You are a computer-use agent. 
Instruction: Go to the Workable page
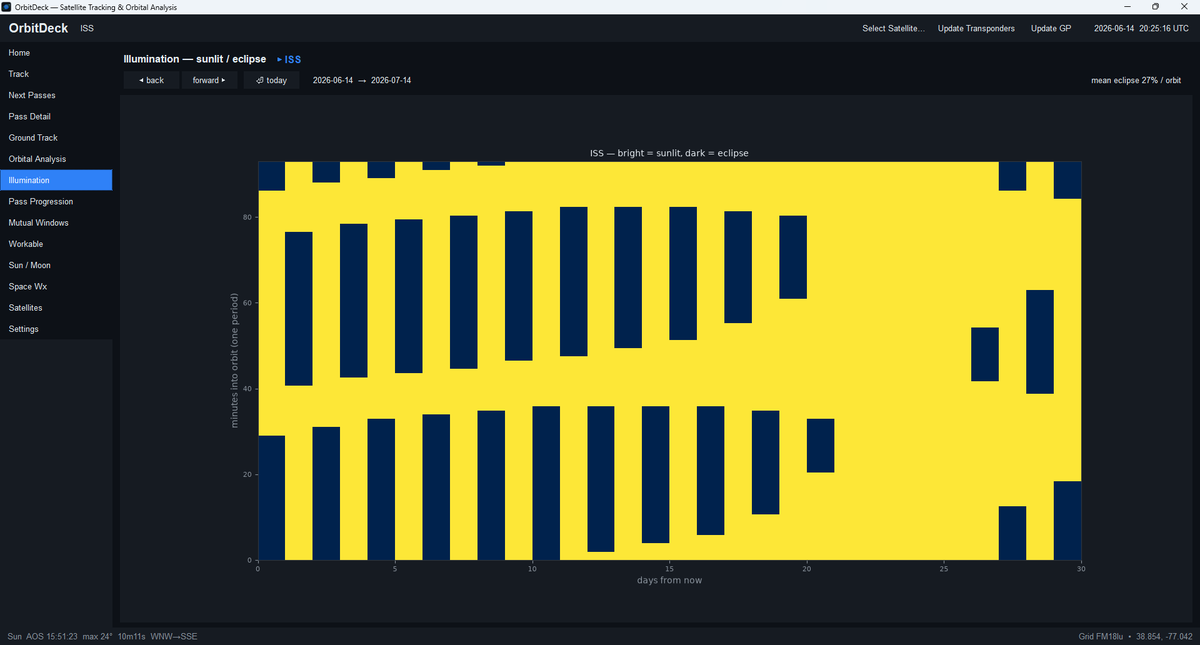56,244
